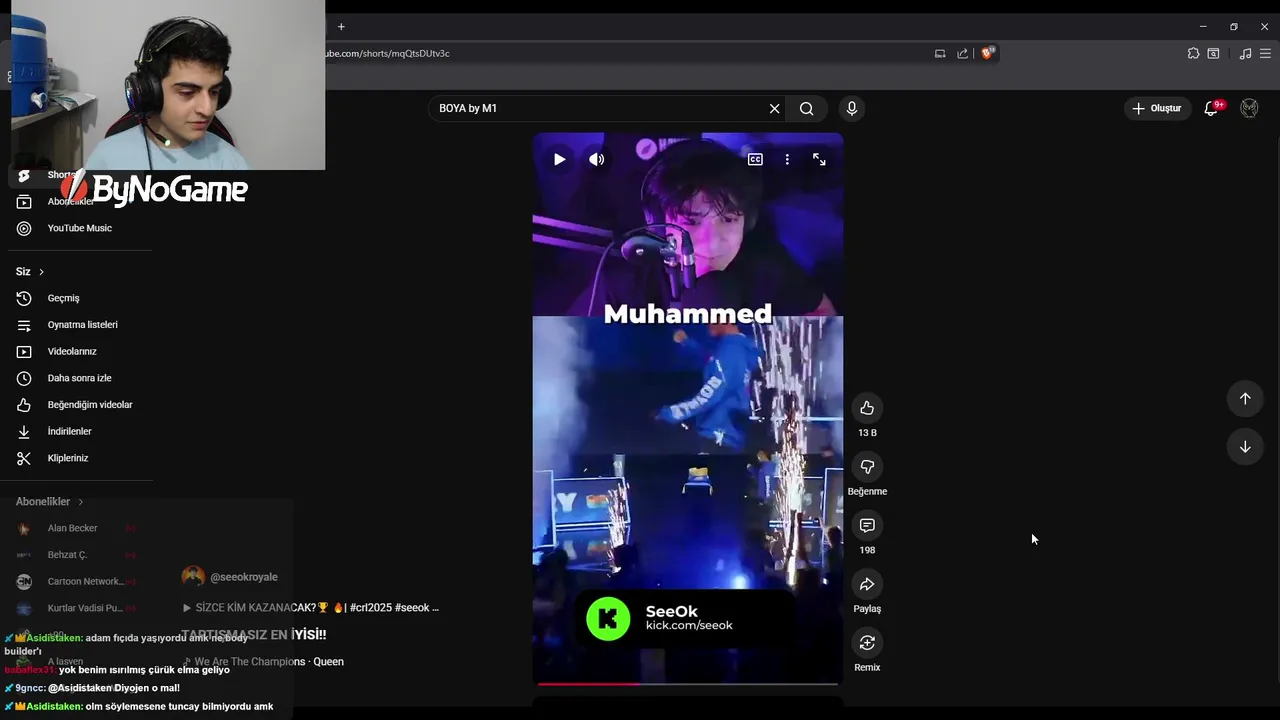Viewport: 1280px width, 720px height.
Task: Dislike the short (Beğenme)
Action: (x=867, y=467)
